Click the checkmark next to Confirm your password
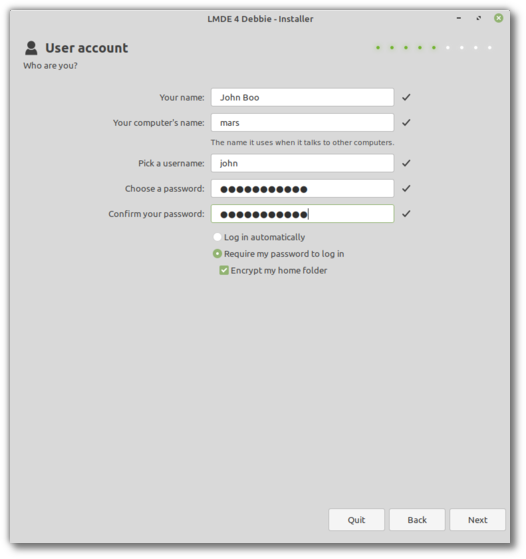Screen dimensions: 526x559 pos(406,214)
